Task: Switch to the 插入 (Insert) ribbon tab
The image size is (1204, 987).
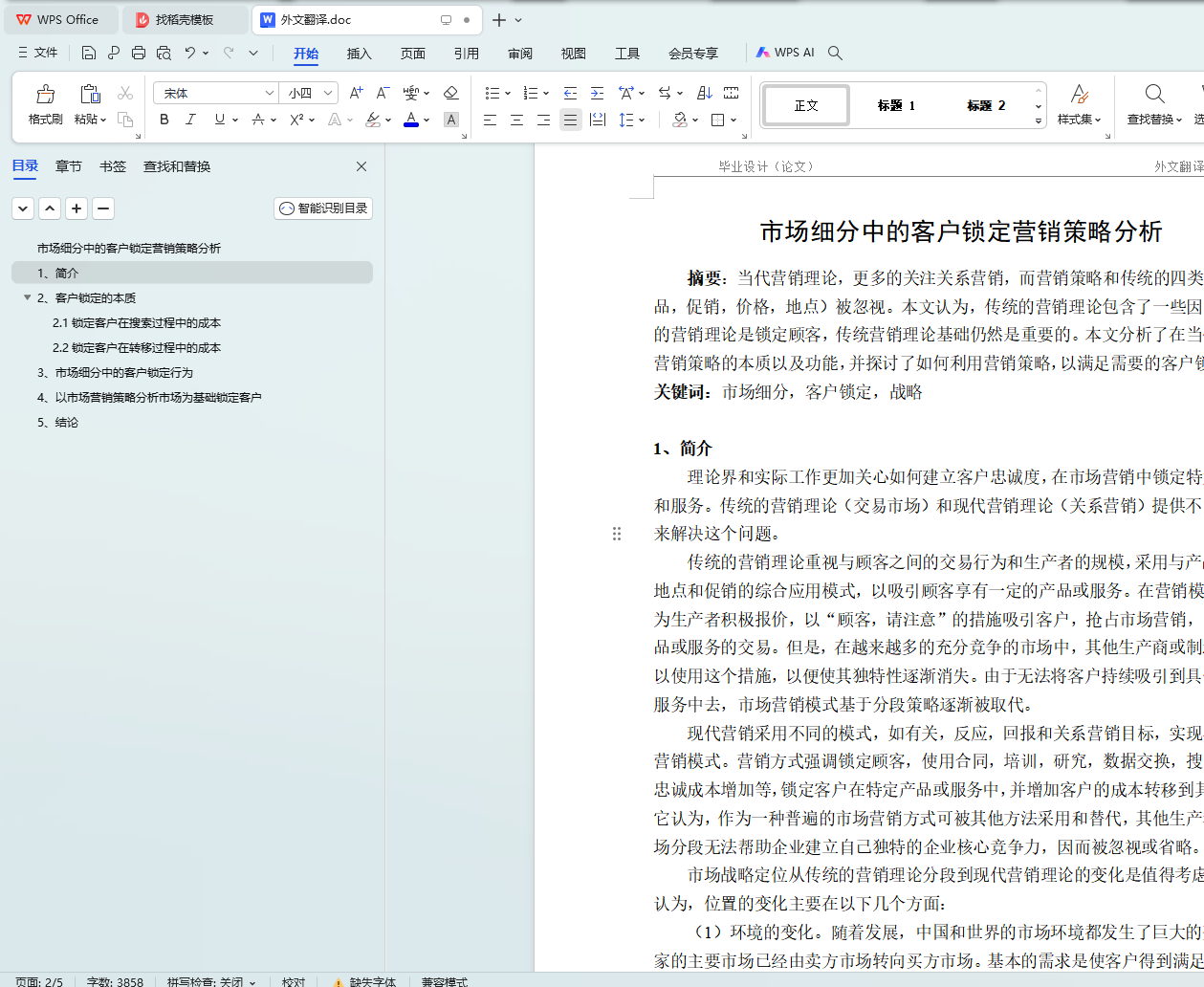Action: [359, 54]
